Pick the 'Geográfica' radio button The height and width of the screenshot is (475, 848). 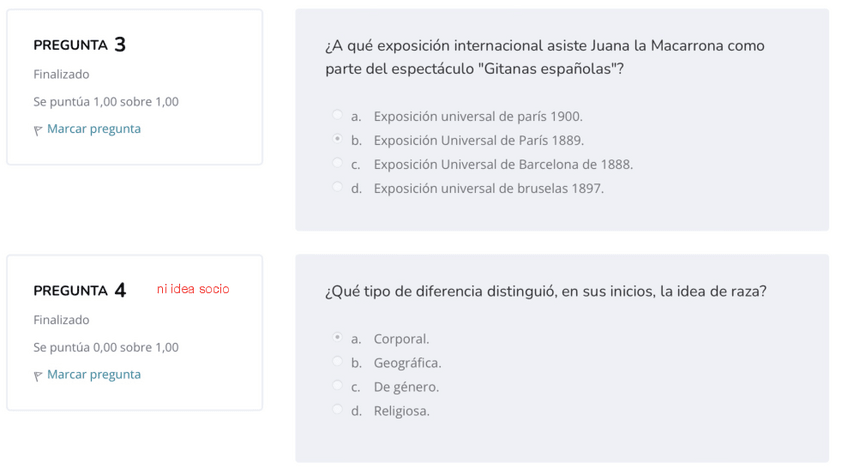pyautogui.click(x=338, y=363)
